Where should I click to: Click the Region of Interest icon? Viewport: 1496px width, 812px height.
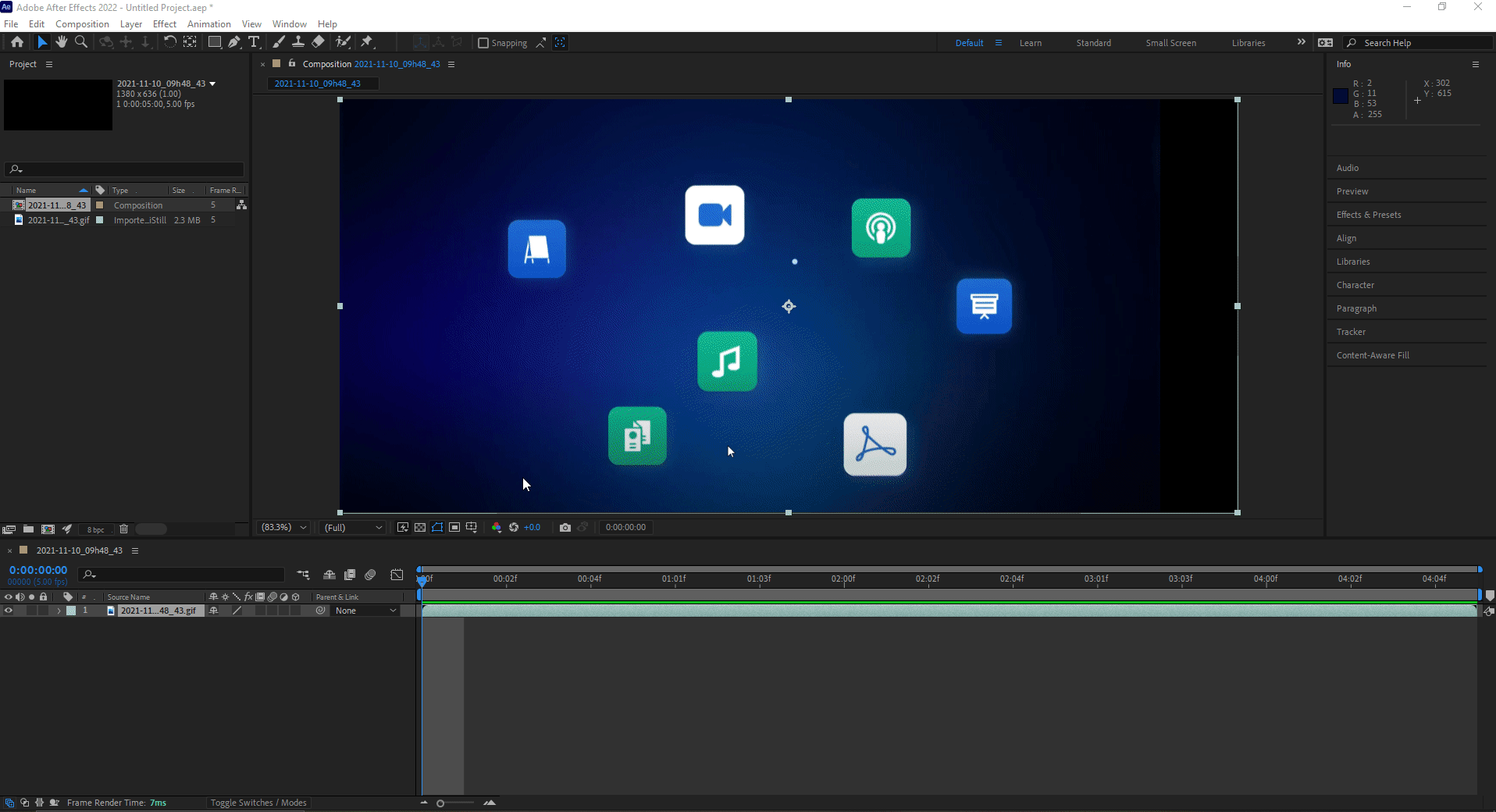pyautogui.click(x=454, y=528)
